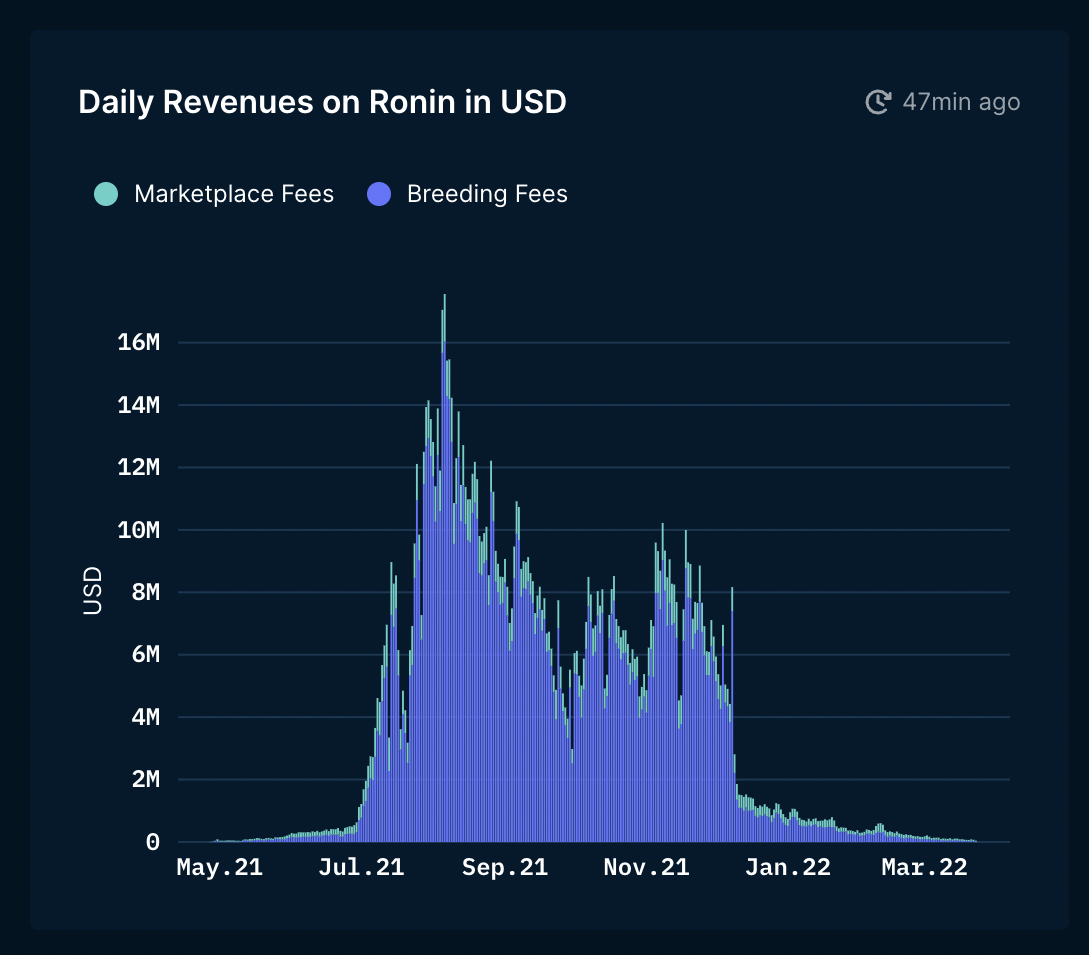The height and width of the screenshot is (955, 1089).
Task: Click the tallest revenue bar peaking above 16M
Action: point(444,568)
